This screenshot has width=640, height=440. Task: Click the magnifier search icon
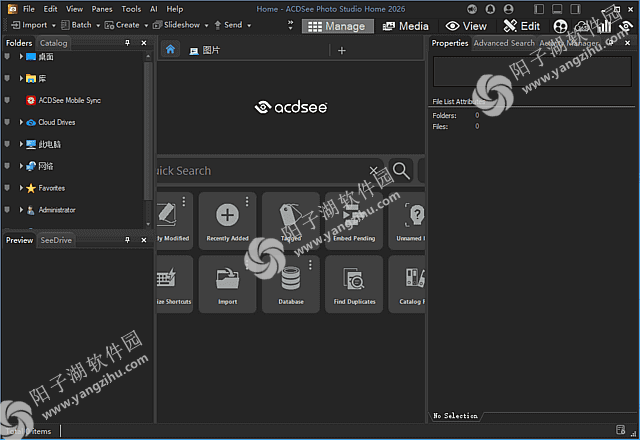point(401,170)
